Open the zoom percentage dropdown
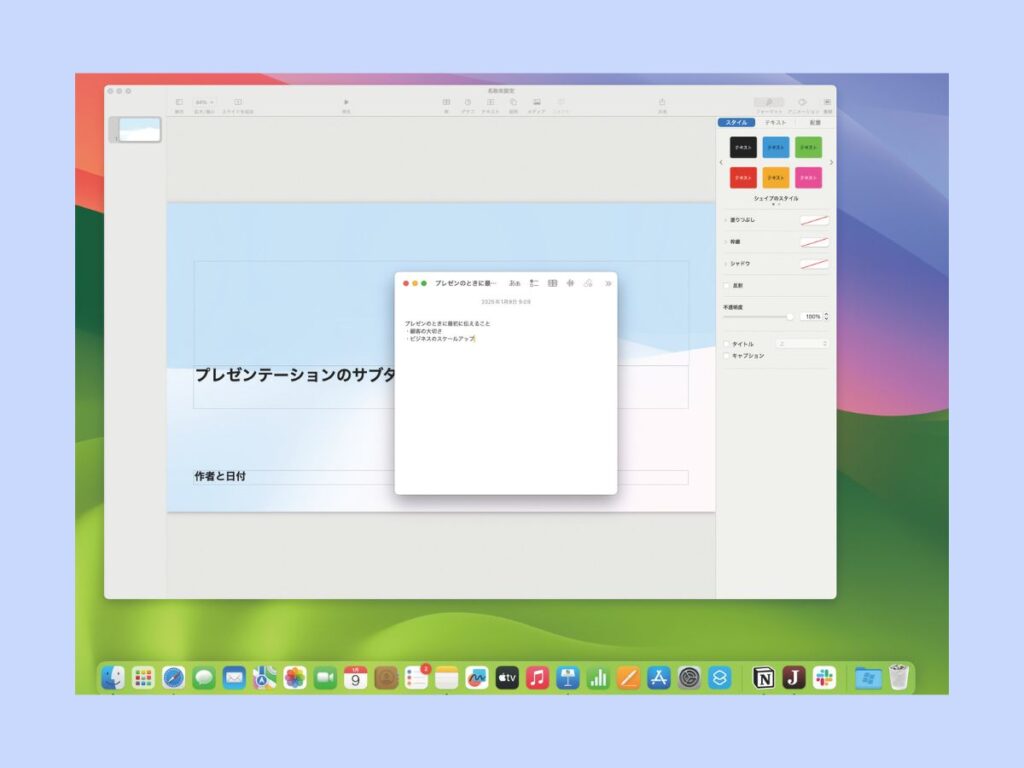 [204, 103]
